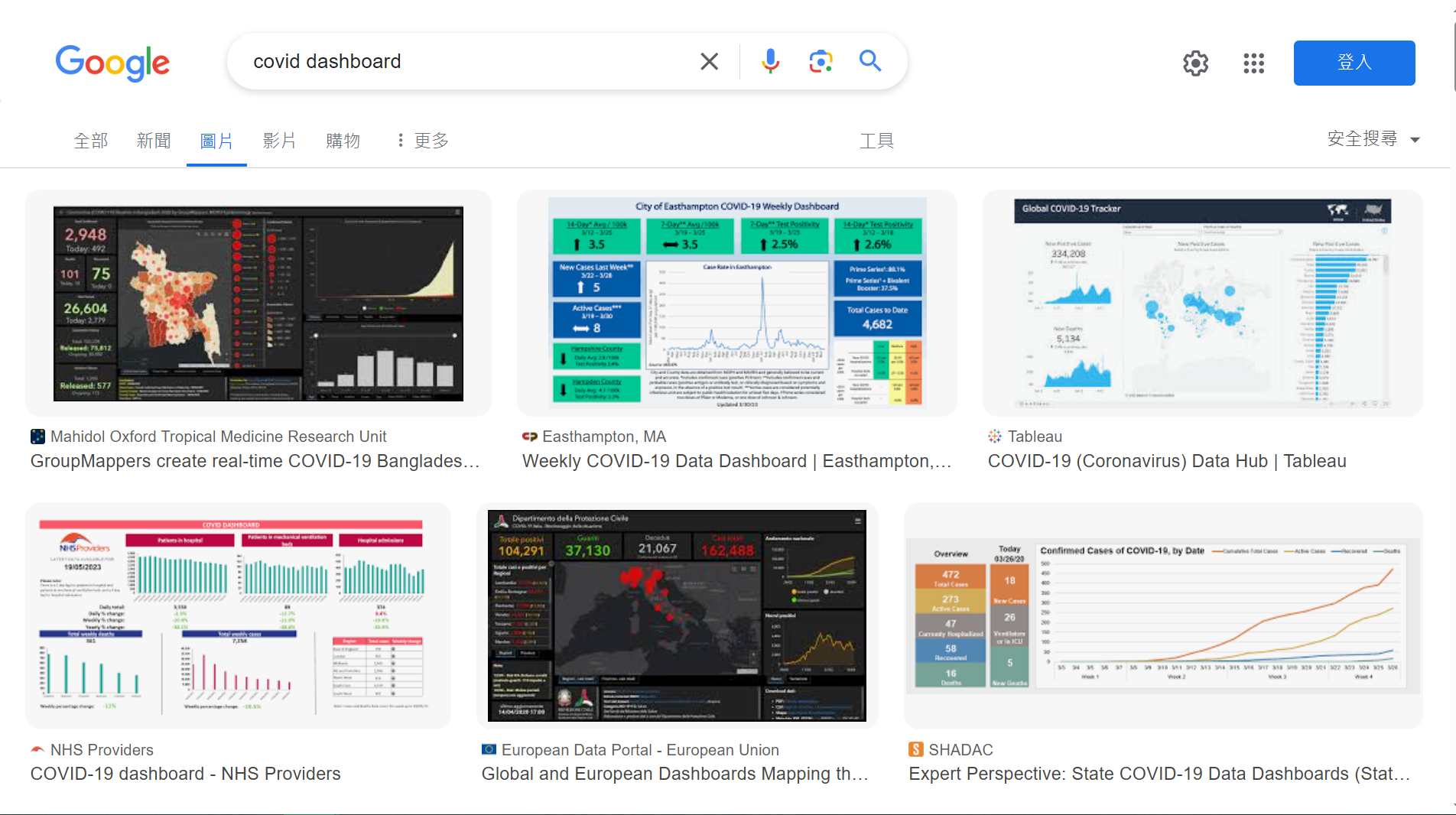Click the Google logo
The image size is (1456, 815).
(x=112, y=63)
